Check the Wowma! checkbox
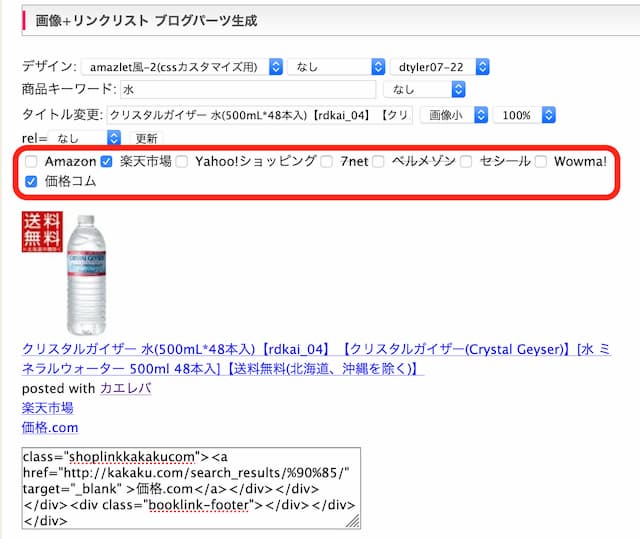640x539 pixels. 541,162
